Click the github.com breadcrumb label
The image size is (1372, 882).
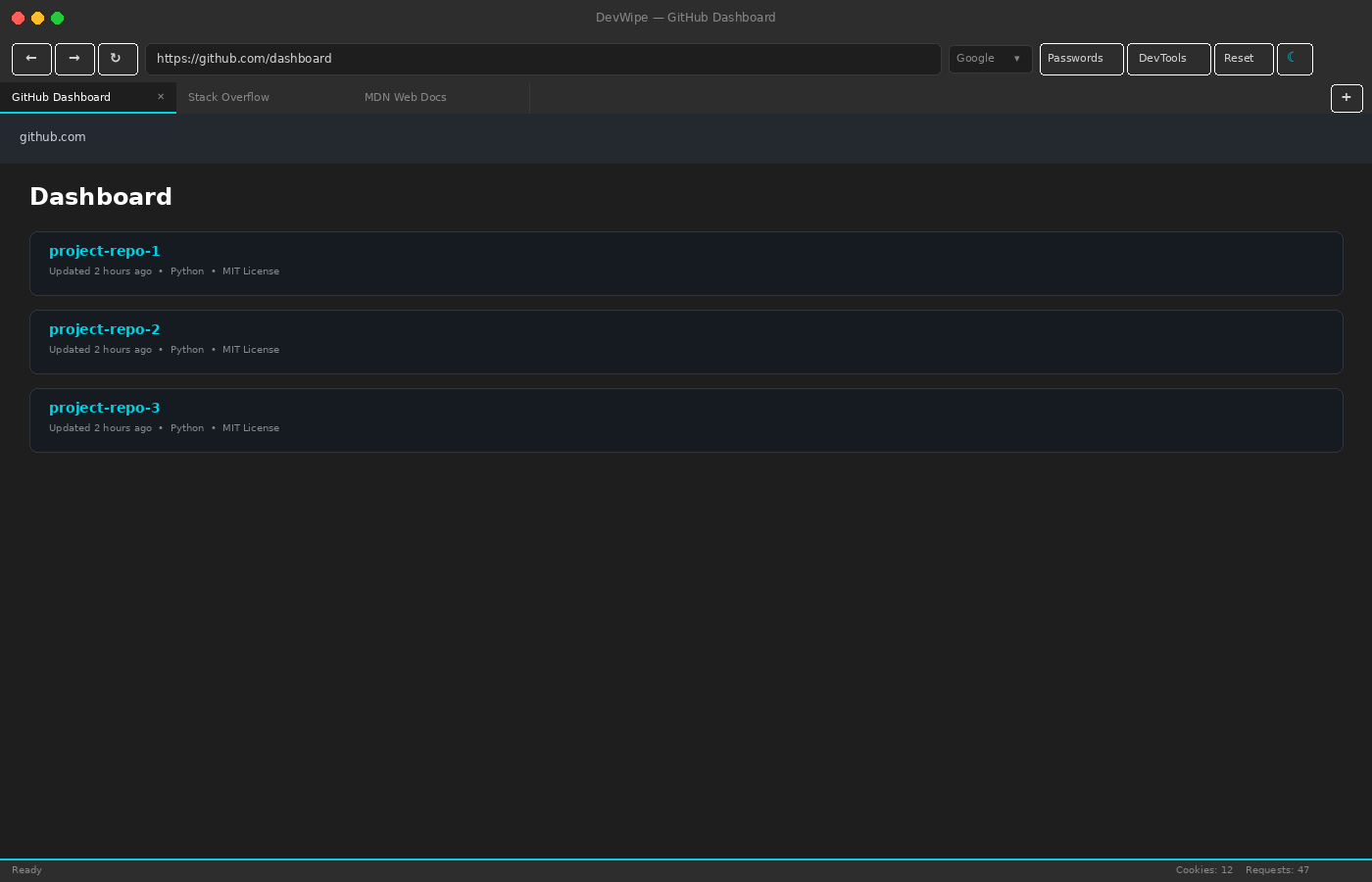coord(53,137)
